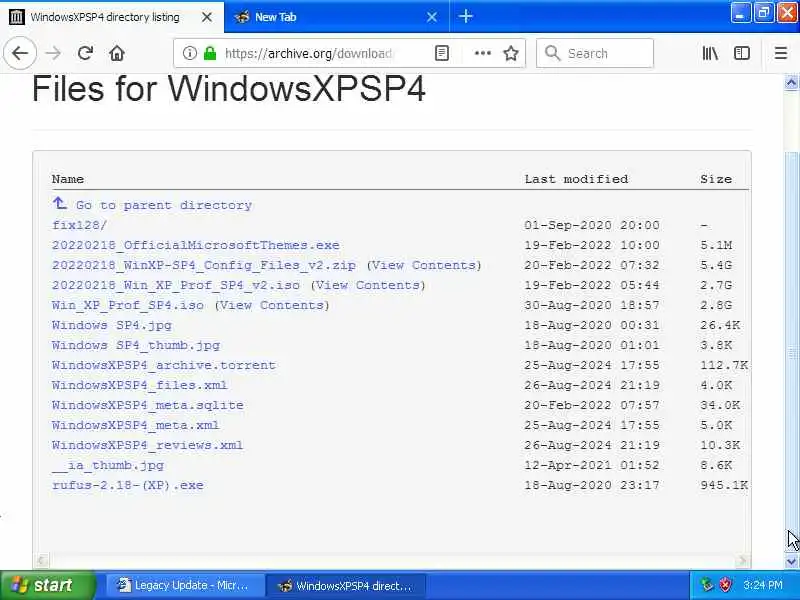Image resolution: width=800 pixels, height=600 pixels.
Task: Click the vertical scrollbar up arrow
Action: 791,82
